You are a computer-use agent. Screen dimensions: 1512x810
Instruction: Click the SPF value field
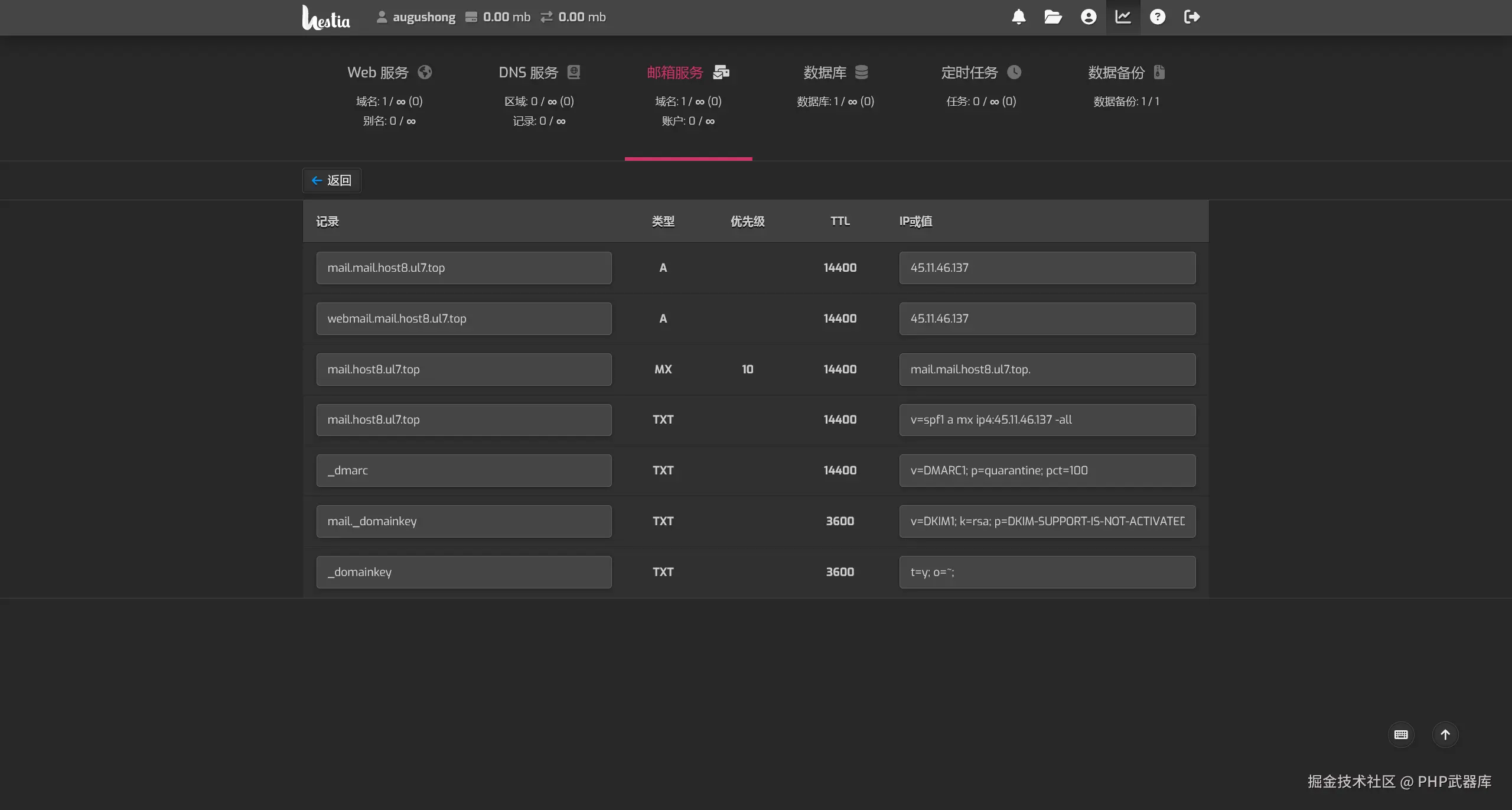(1047, 419)
